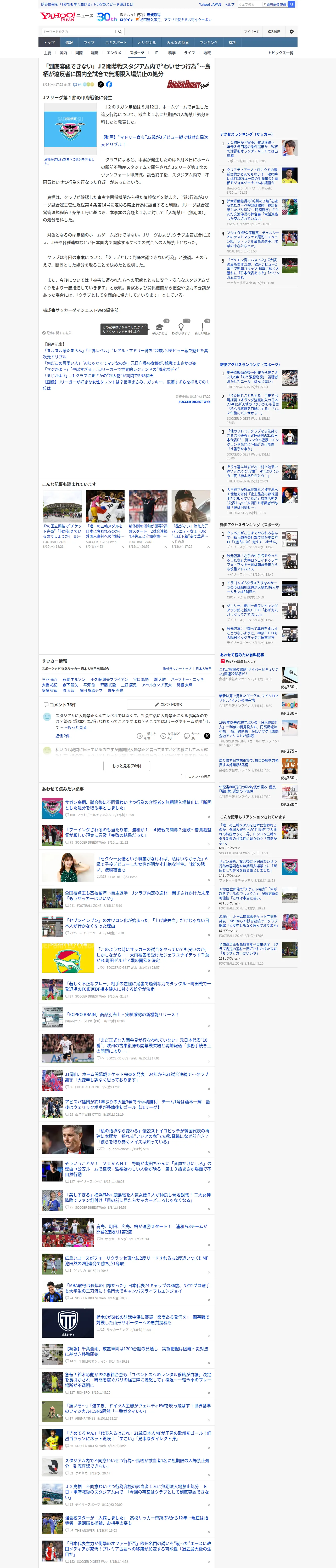The height and width of the screenshot is (1568, 336).
Task: Open the マイページ link
Action: tap(252, 32)
